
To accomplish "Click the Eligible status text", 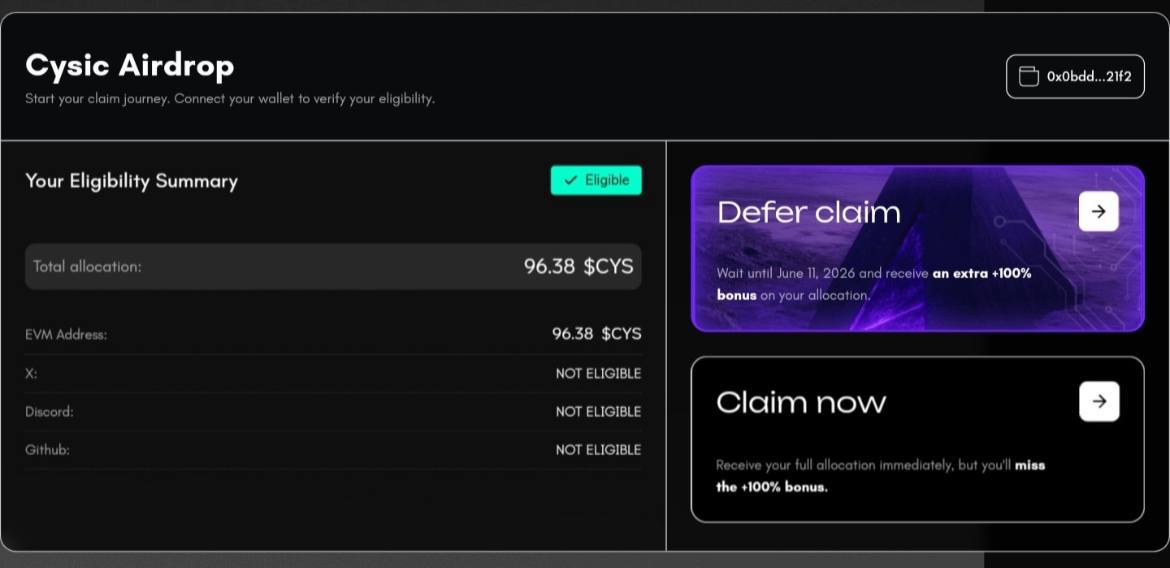I will (x=607, y=181).
